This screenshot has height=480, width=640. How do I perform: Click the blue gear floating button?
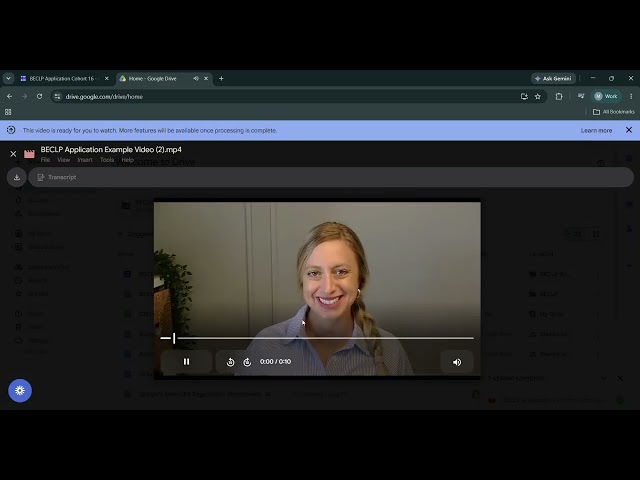click(20, 391)
